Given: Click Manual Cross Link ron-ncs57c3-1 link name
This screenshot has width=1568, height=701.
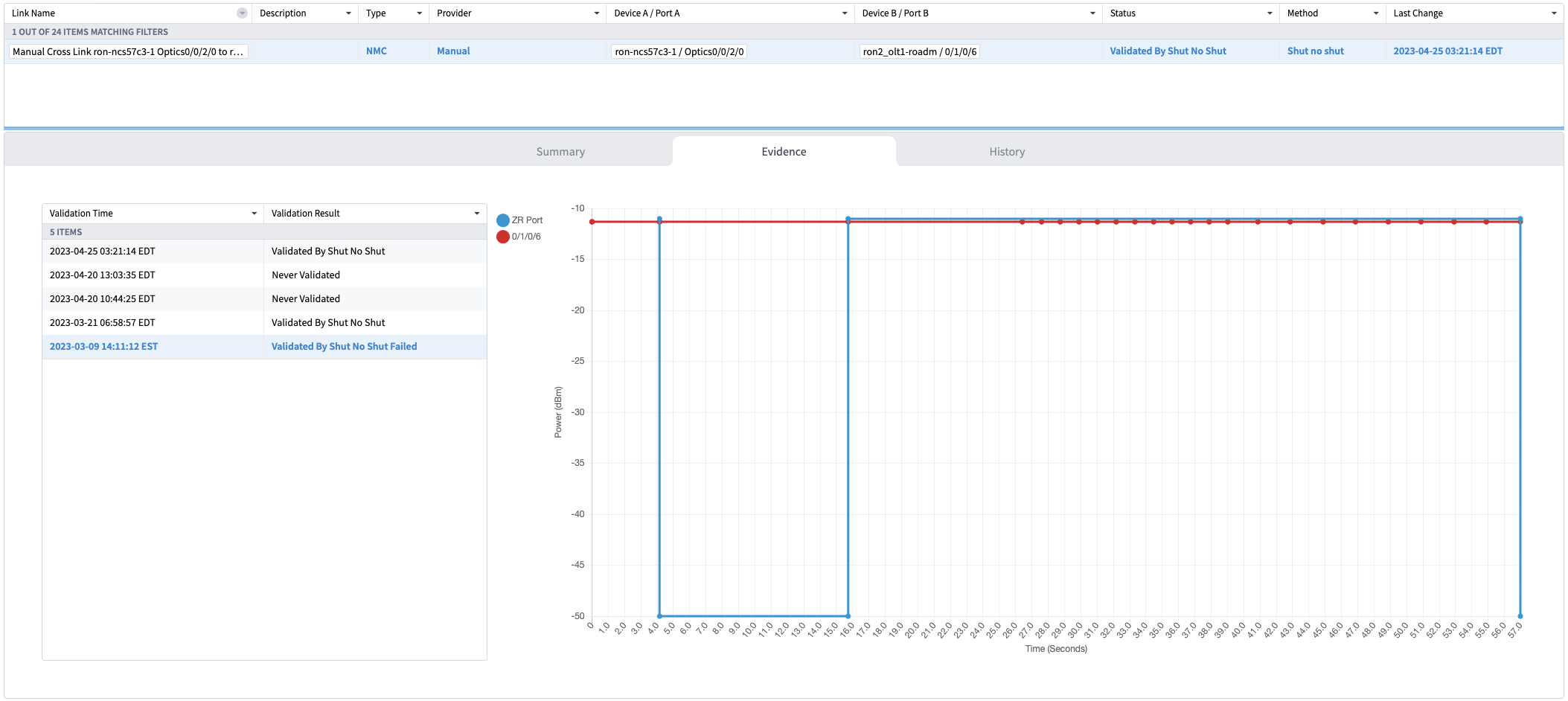Looking at the screenshot, I should click(x=128, y=51).
